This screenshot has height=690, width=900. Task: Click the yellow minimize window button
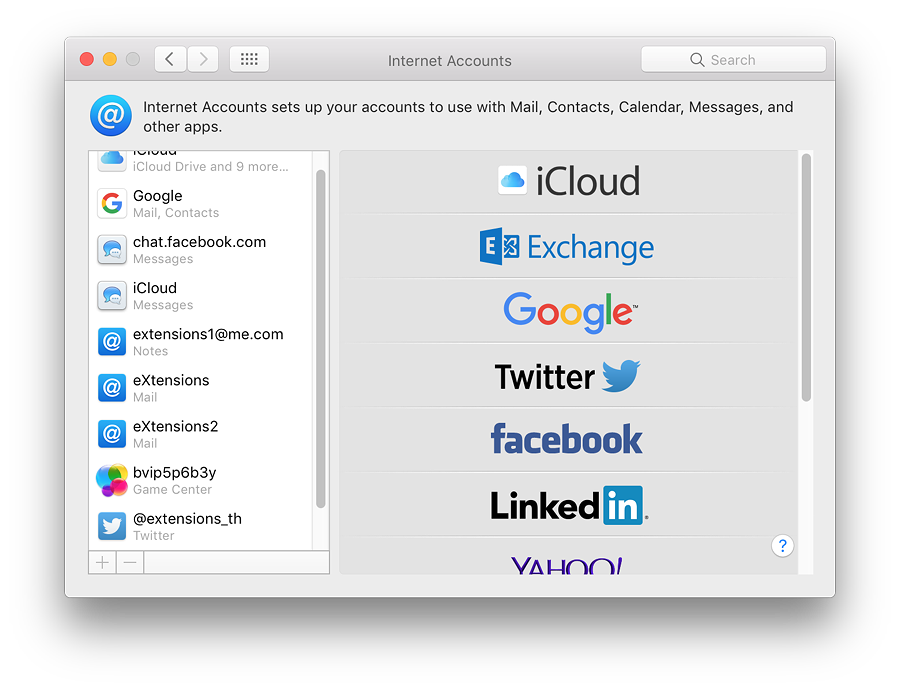pyautogui.click(x=110, y=59)
